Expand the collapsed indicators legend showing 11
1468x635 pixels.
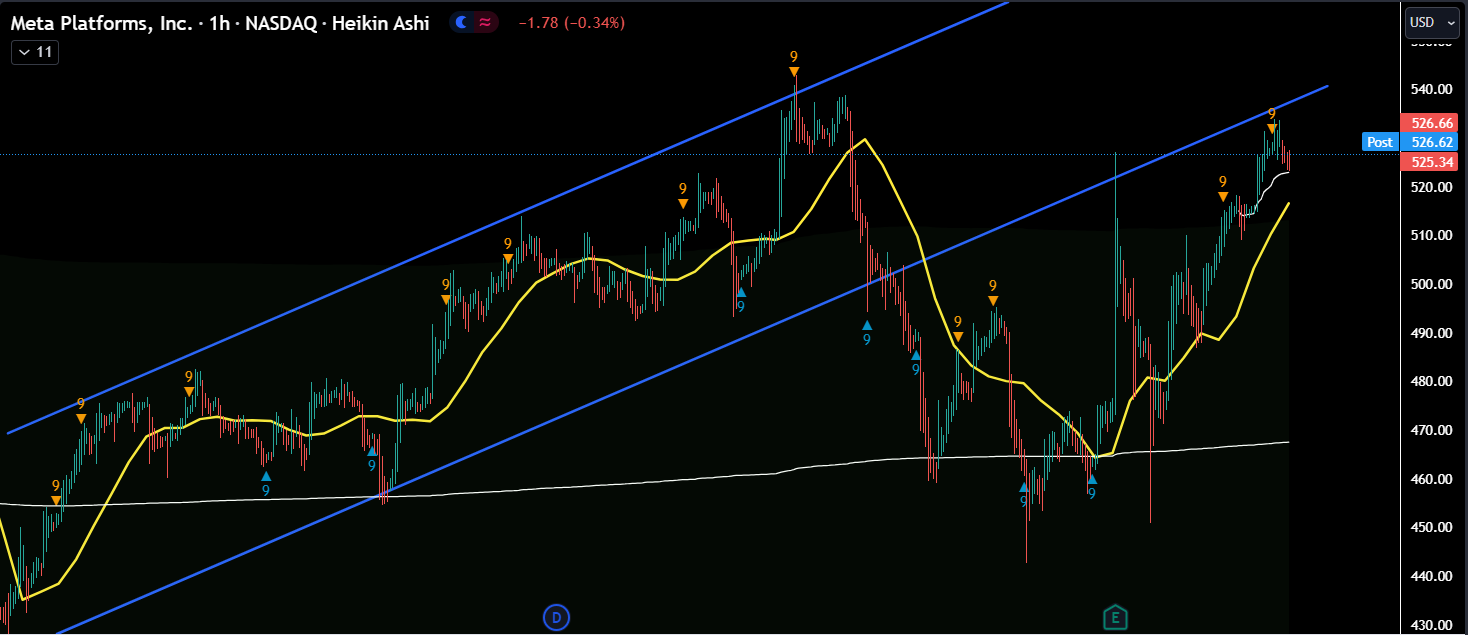35,52
